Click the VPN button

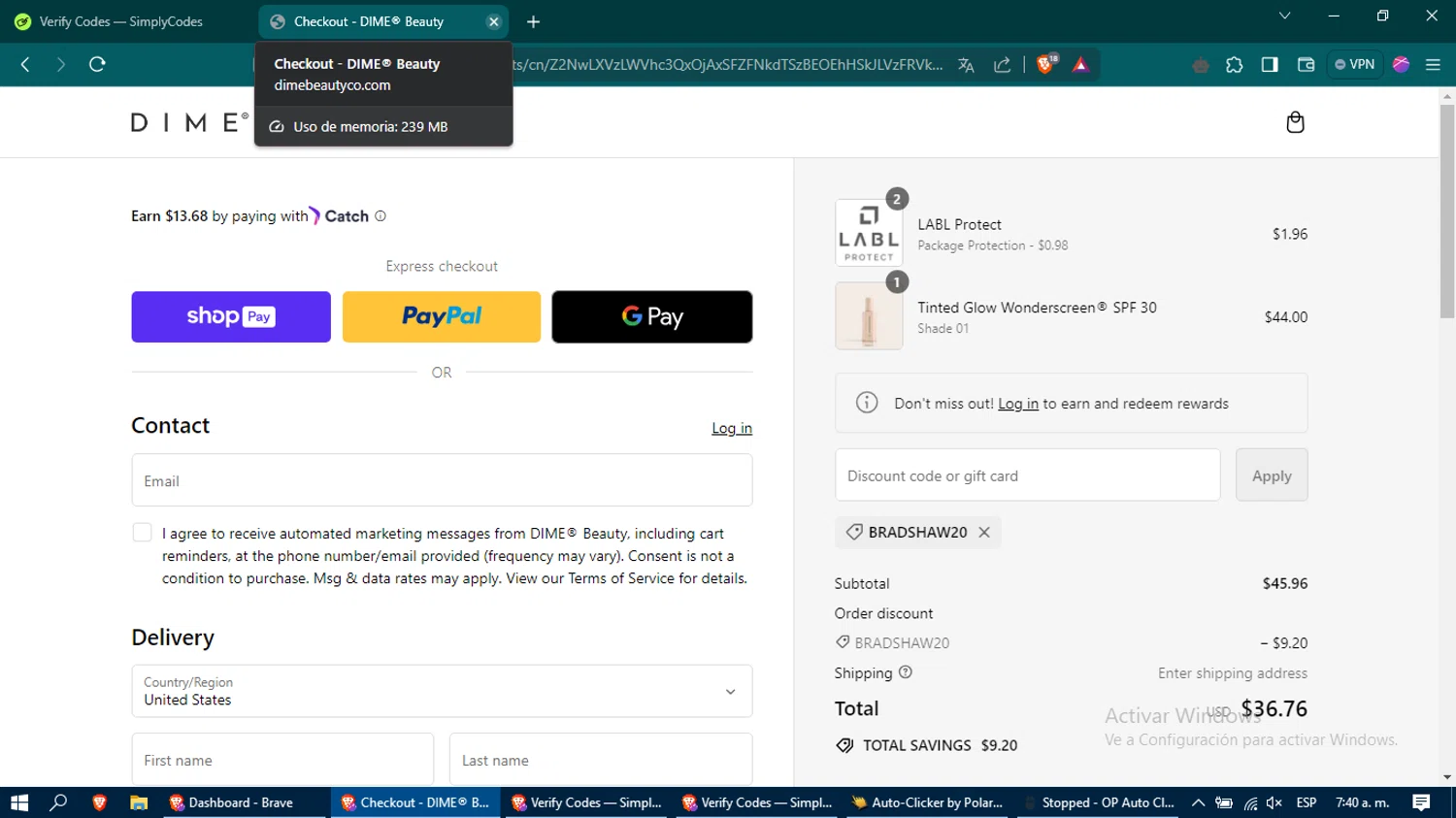coord(1355,65)
